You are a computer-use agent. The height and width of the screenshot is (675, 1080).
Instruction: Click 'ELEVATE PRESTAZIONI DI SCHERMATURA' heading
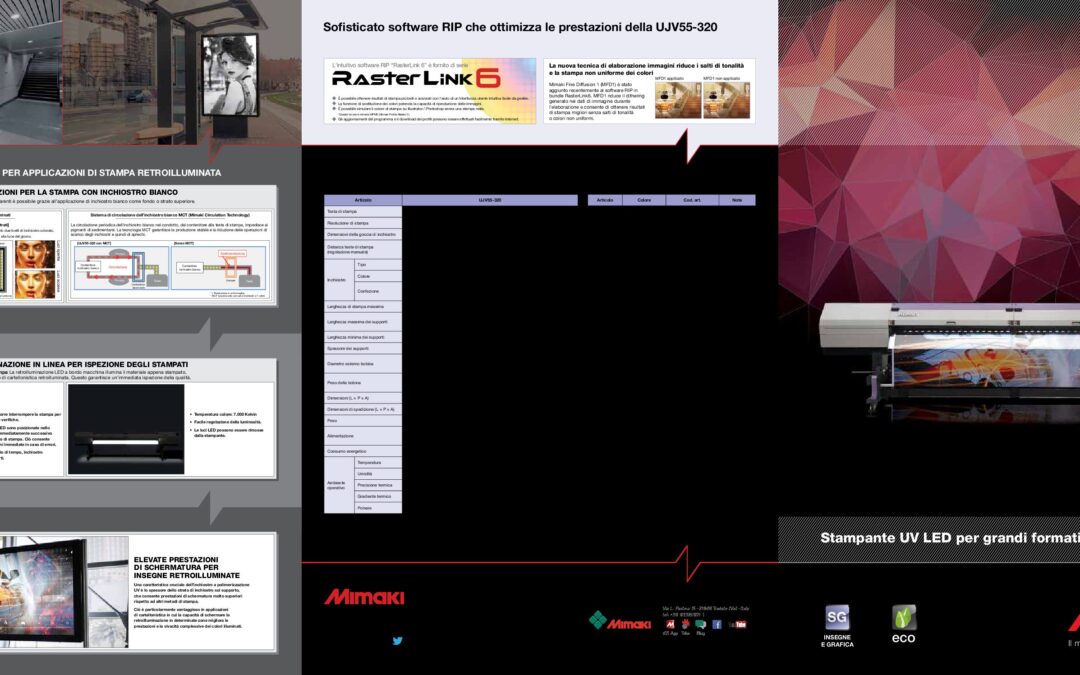pos(187,568)
